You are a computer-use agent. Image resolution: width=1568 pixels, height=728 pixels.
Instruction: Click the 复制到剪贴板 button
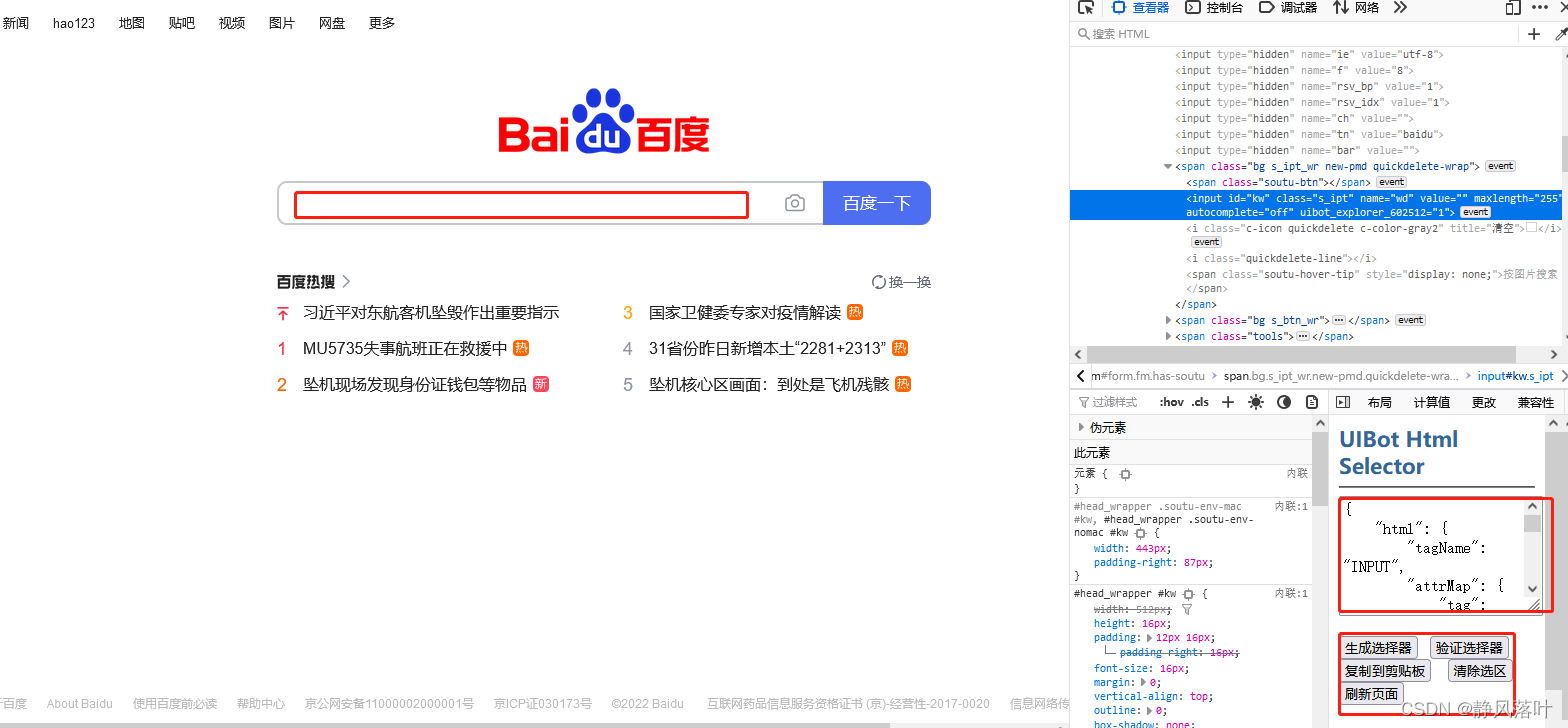[1385, 671]
